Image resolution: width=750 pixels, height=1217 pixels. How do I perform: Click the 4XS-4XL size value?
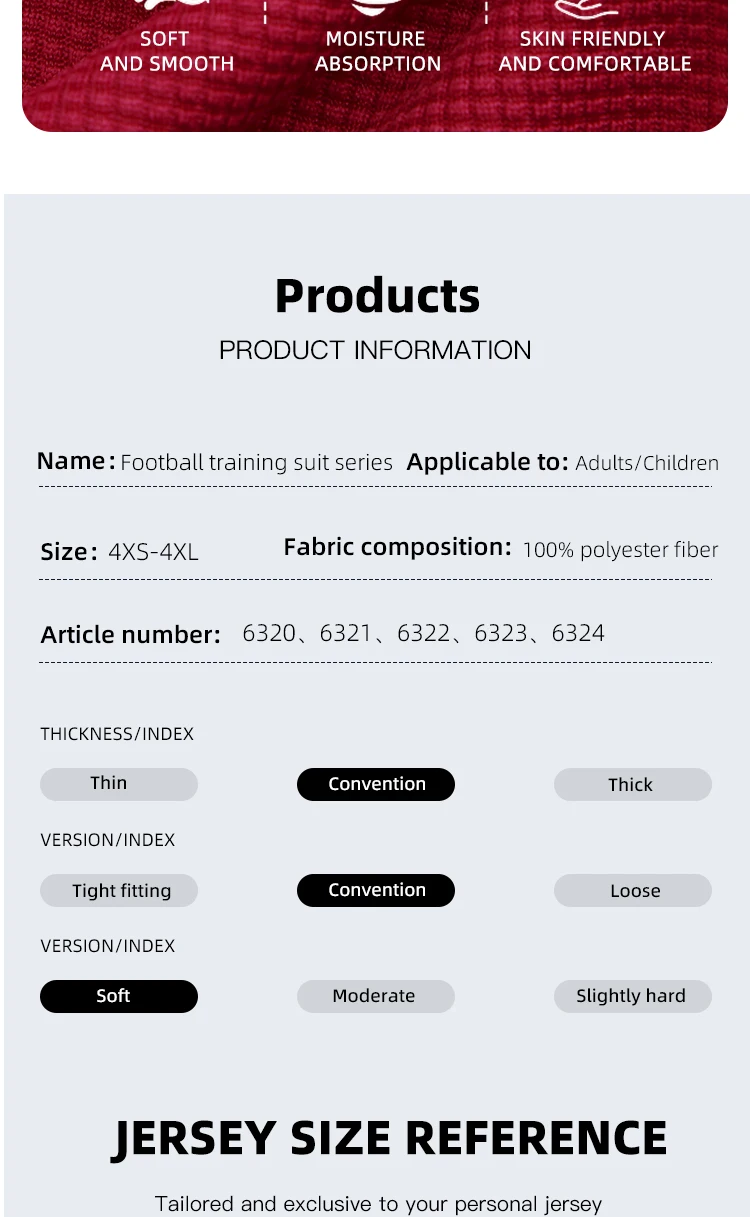tap(153, 552)
